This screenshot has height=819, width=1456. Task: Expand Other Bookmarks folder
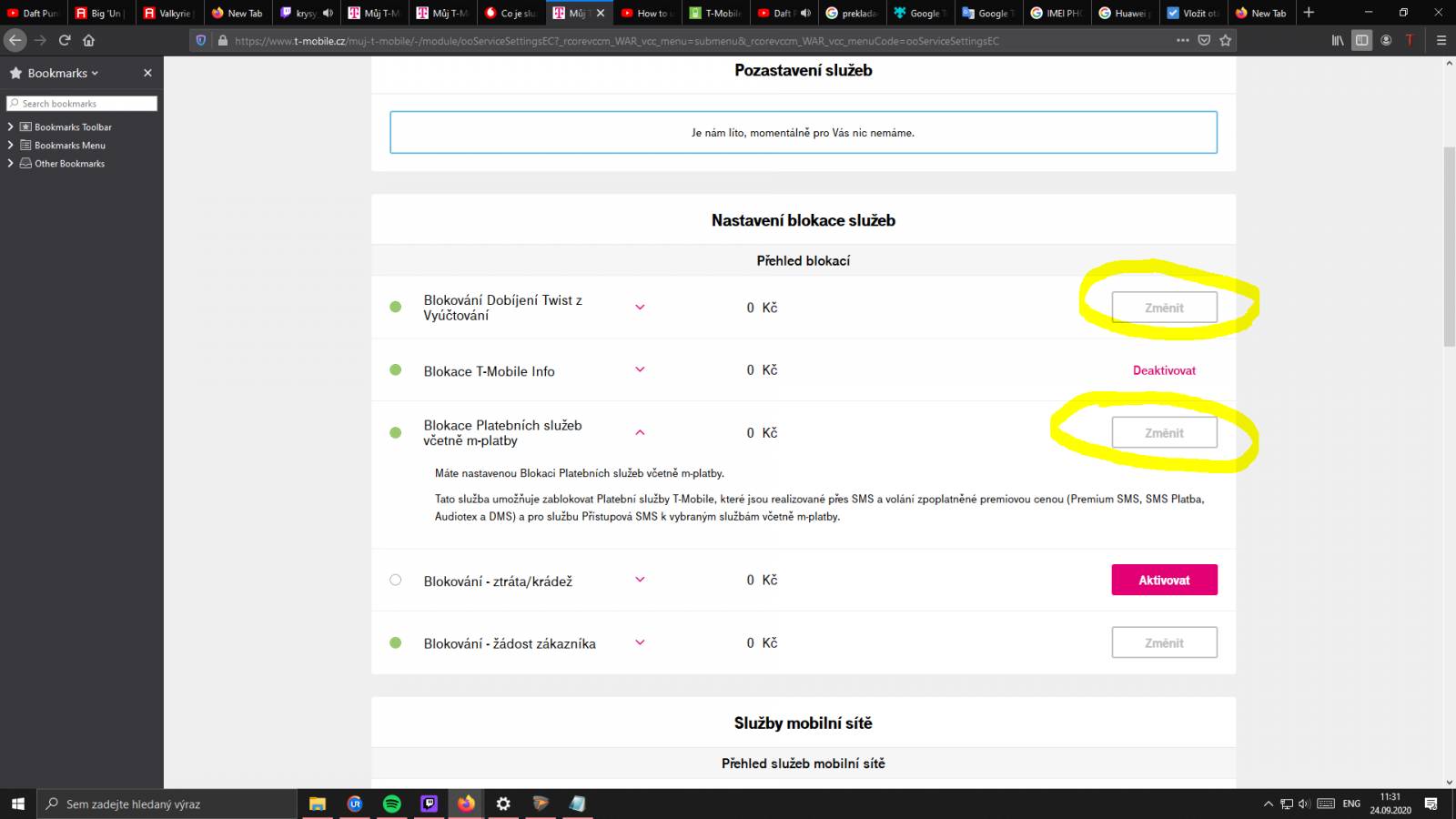click(x=11, y=163)
